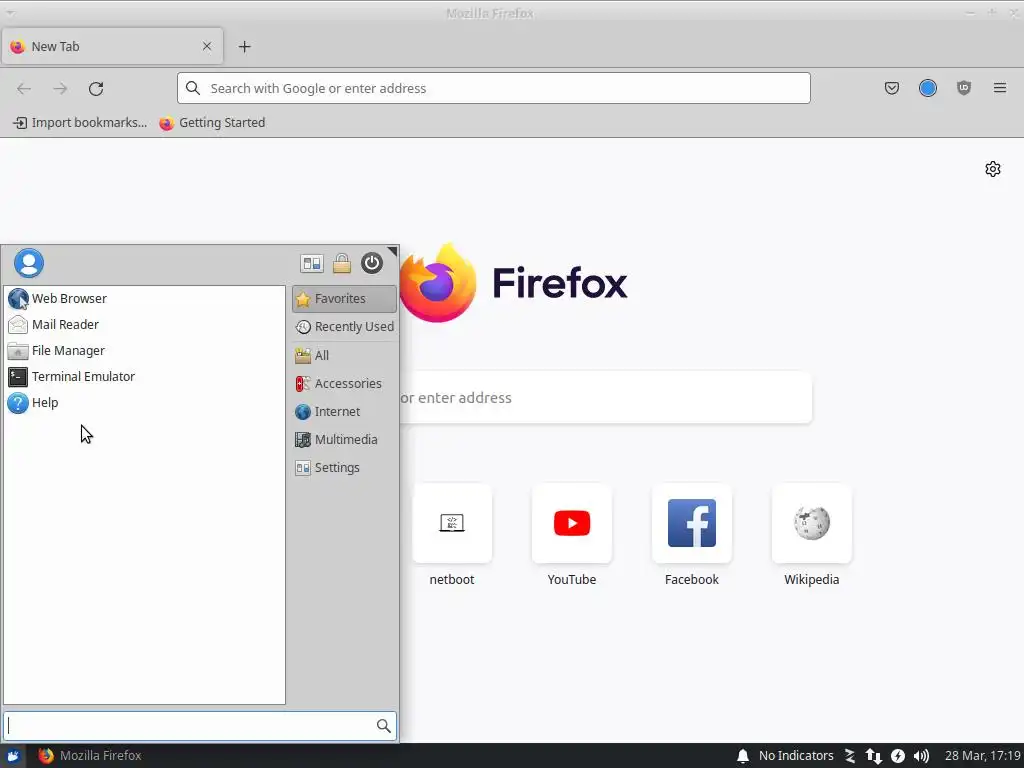Image resolution: width=1024 pixels, height=768 pixels.
Task: Click Import bookmarks toolbar item
Action: 80,123
